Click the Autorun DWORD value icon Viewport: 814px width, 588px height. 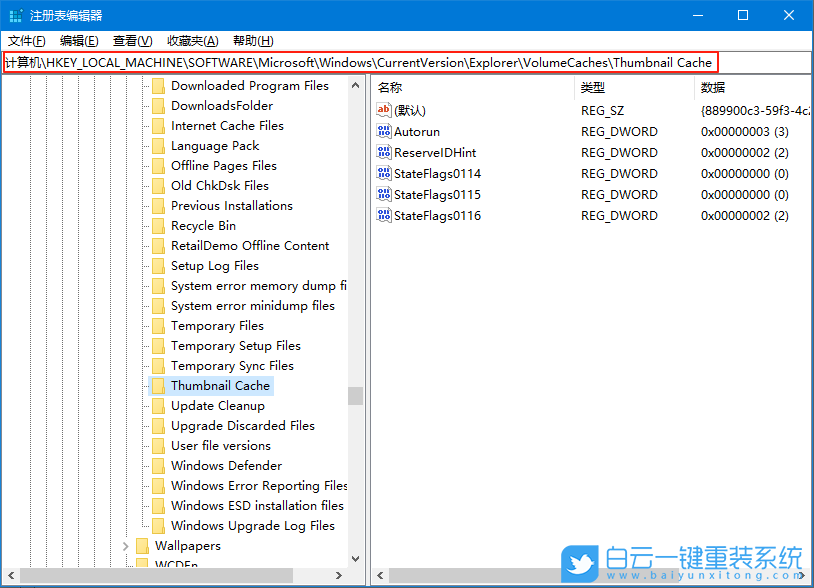[x=384, y=131]
